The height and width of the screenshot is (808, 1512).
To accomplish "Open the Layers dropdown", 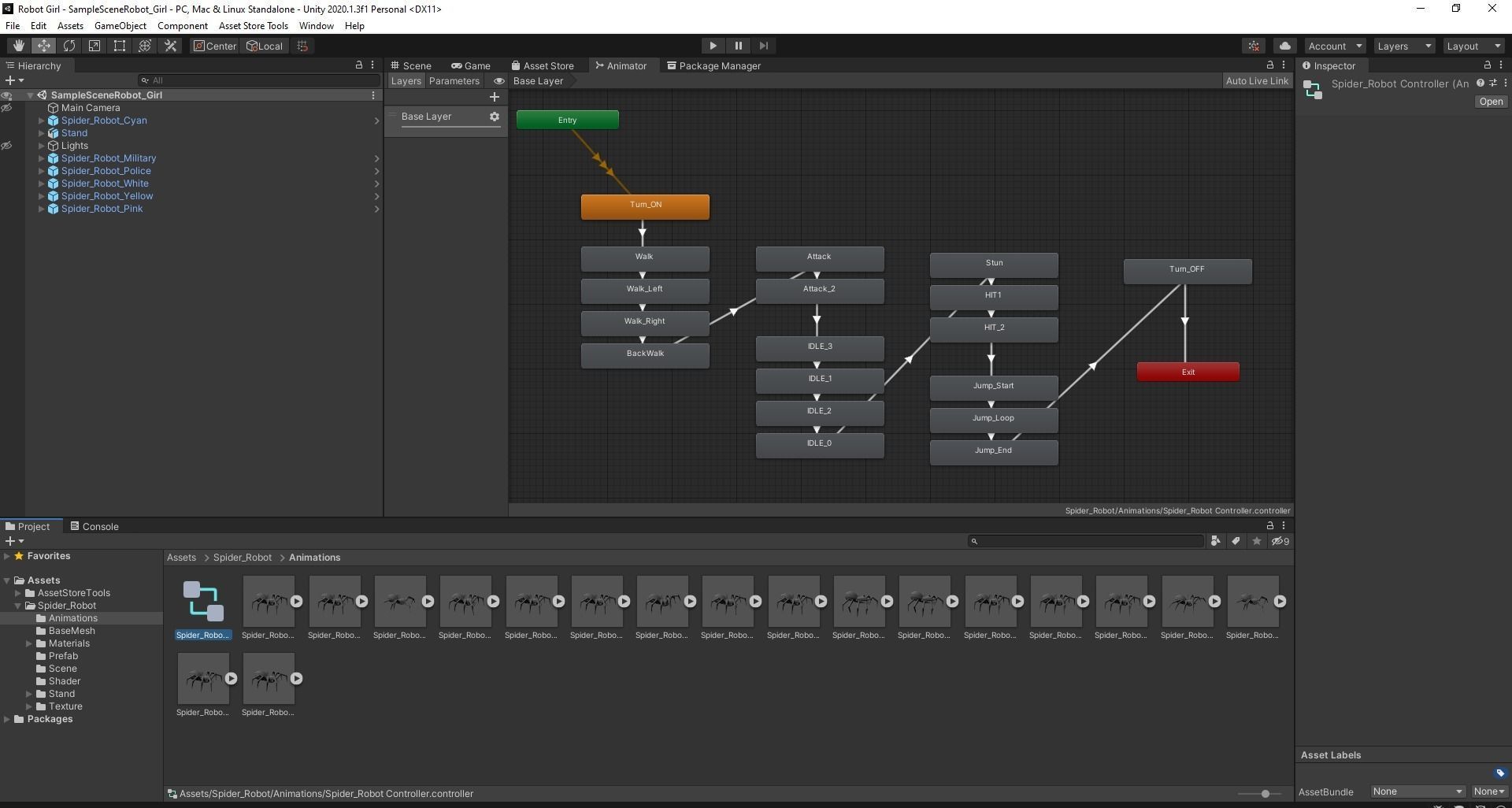I will [1404, 46].
